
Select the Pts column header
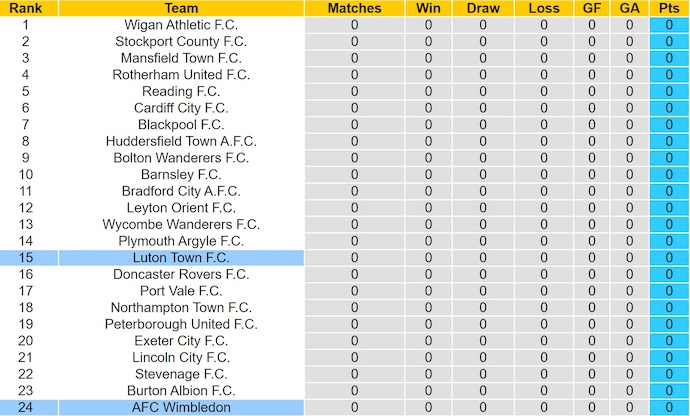(669, 8)
